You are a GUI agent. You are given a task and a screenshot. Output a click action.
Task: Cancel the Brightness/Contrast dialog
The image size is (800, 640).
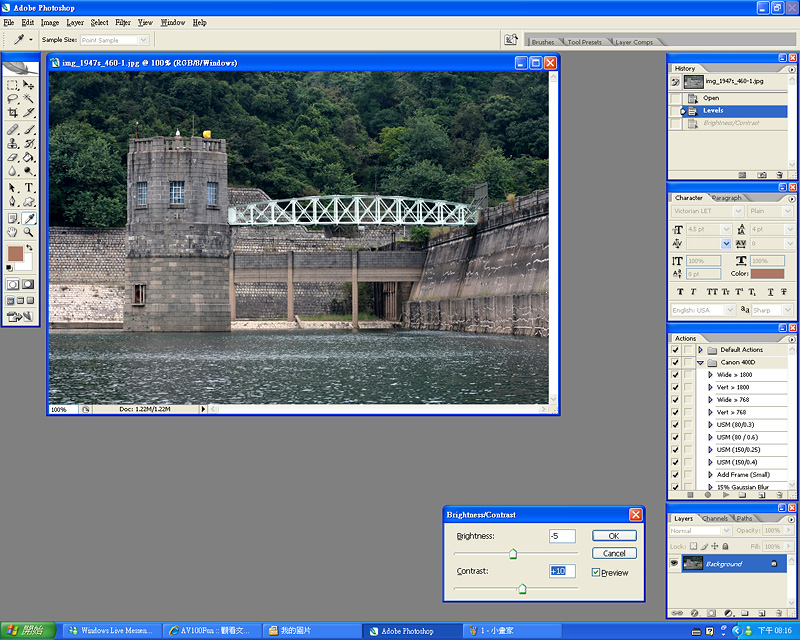(x=614, y=553)
